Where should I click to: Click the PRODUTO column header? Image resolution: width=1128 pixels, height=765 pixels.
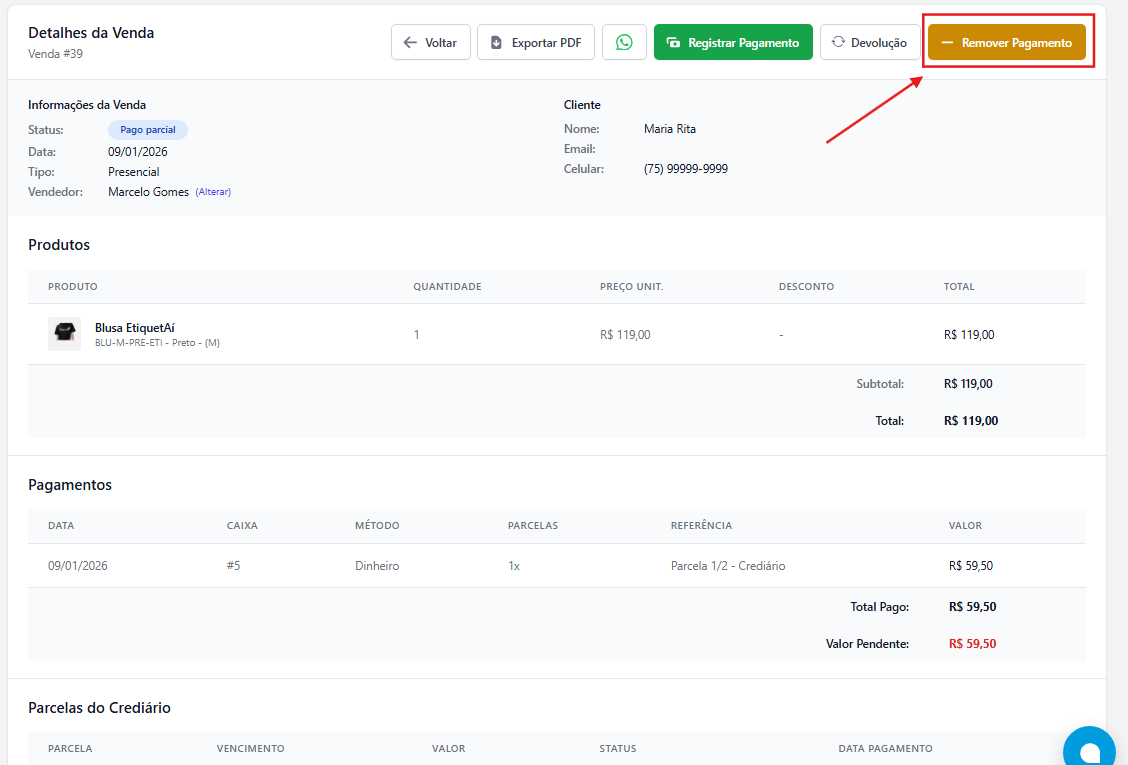tap(73, 287)
